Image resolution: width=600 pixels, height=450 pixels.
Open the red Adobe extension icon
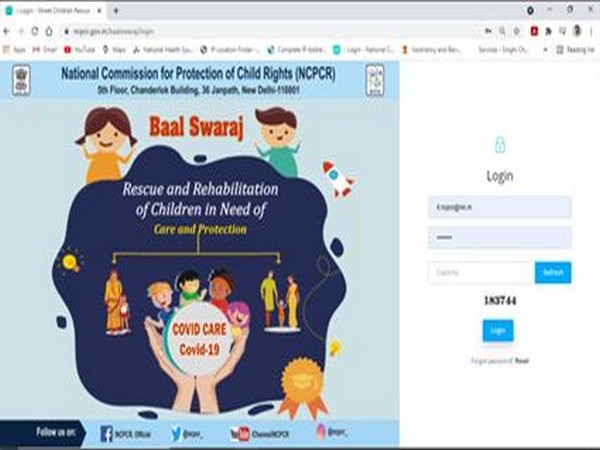click(534, 31)
